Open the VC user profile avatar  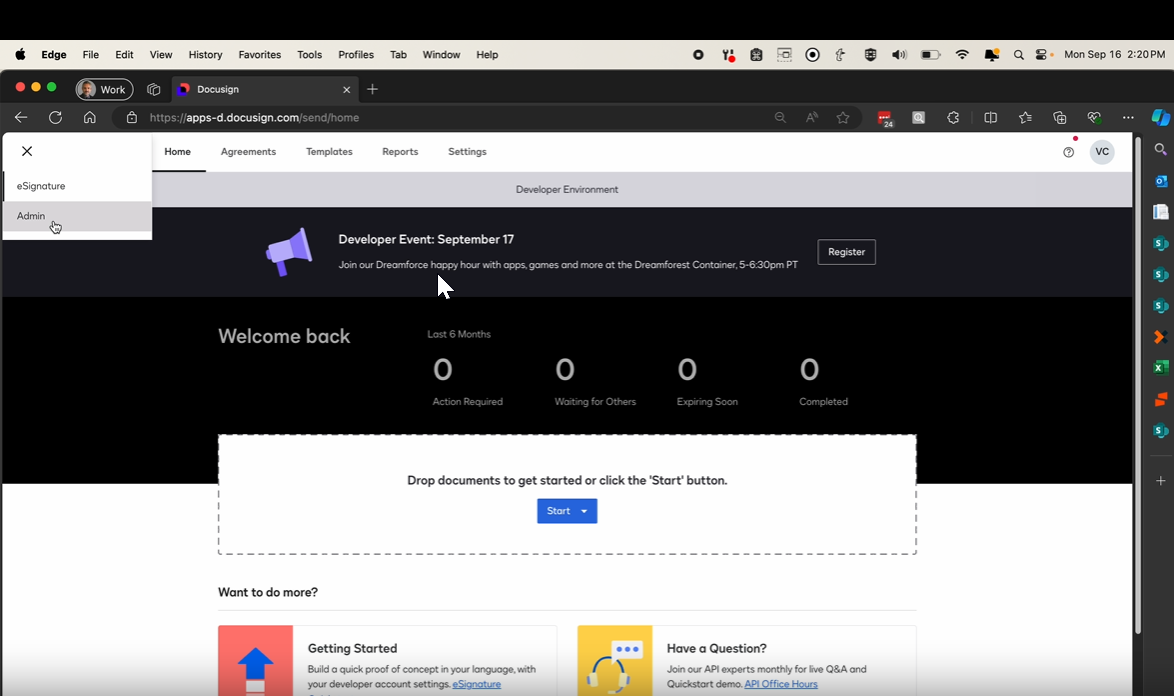(1102, 152)
